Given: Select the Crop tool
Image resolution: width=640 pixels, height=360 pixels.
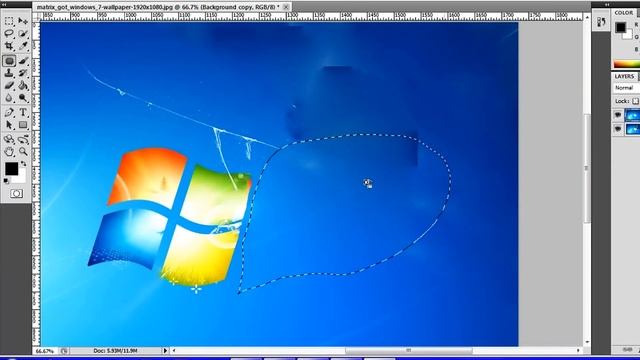Looking at the screenshot, I should click(x=9, y=46).
